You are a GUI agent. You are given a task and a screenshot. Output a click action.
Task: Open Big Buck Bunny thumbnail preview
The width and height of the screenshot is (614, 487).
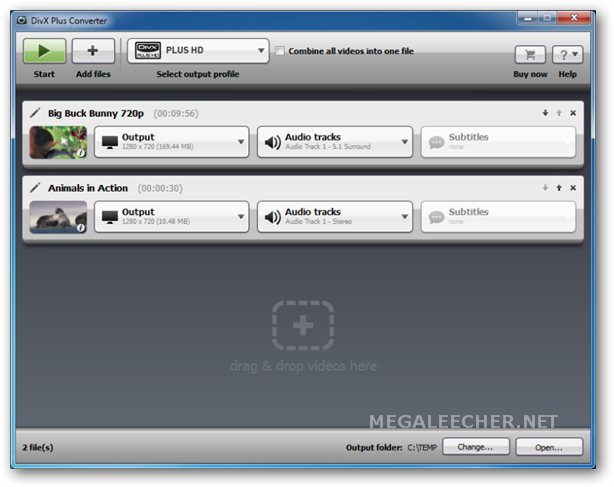58,142
